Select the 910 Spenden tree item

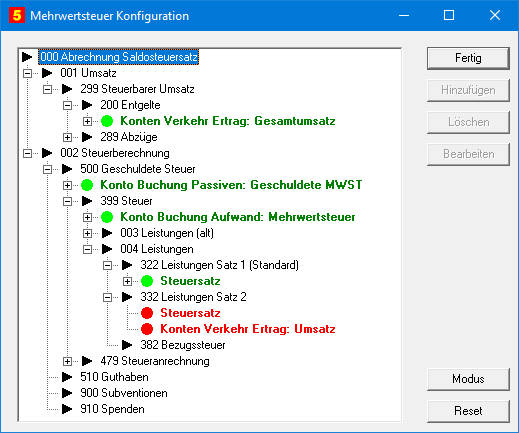pyautogui.click(x=112, y=409)
